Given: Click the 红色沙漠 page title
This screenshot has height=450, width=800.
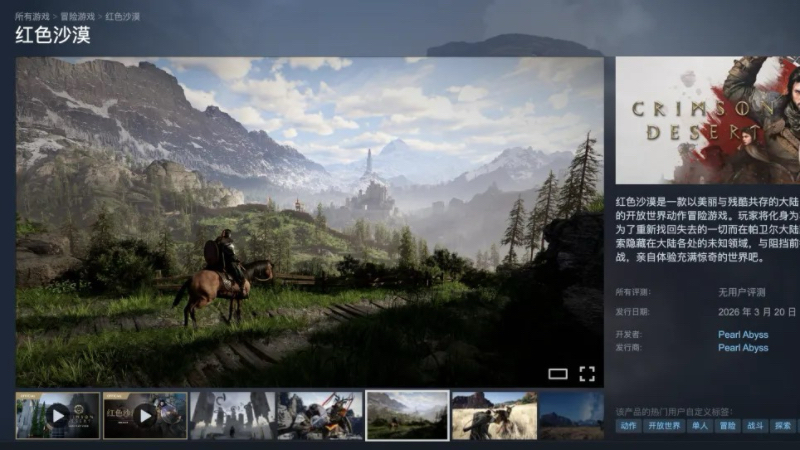Looking at the screenshot, I should click(x=53, y=35).
